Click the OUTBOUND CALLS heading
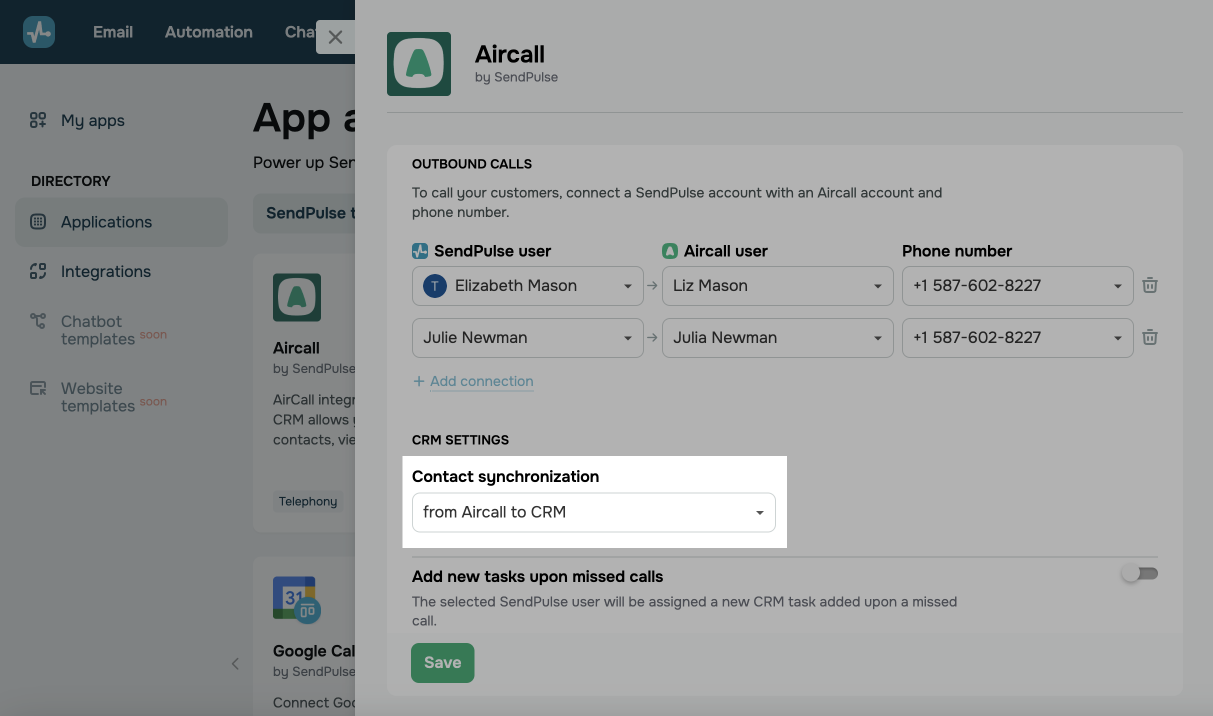Screen dimensions: 1213x716 472,164
